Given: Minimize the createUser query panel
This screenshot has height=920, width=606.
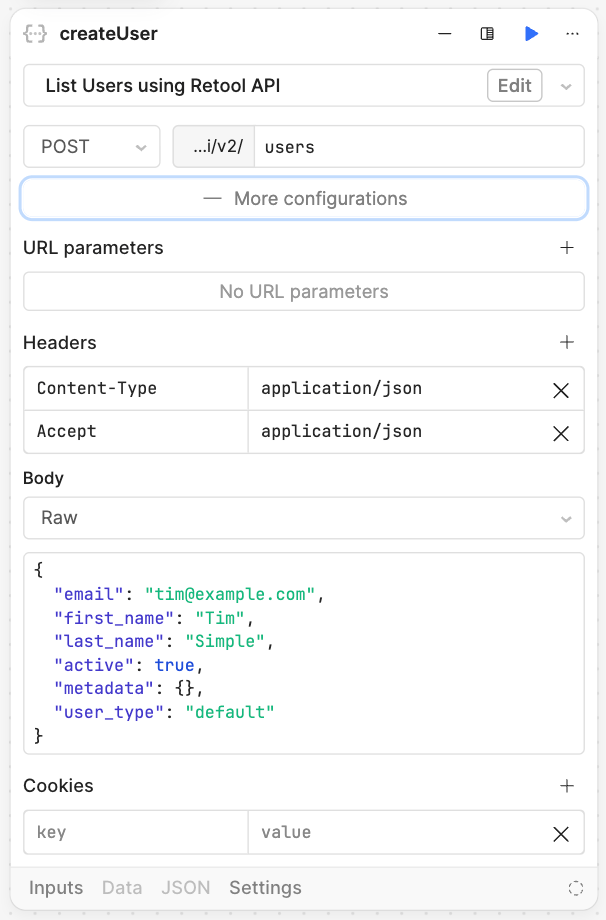Looking at the screenshot, I should pos(445,34).
